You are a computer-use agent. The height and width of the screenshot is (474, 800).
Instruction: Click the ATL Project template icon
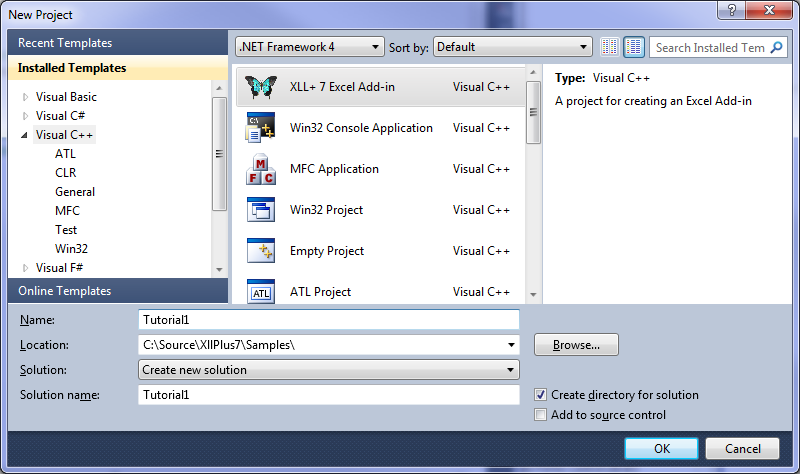[261, 291]
